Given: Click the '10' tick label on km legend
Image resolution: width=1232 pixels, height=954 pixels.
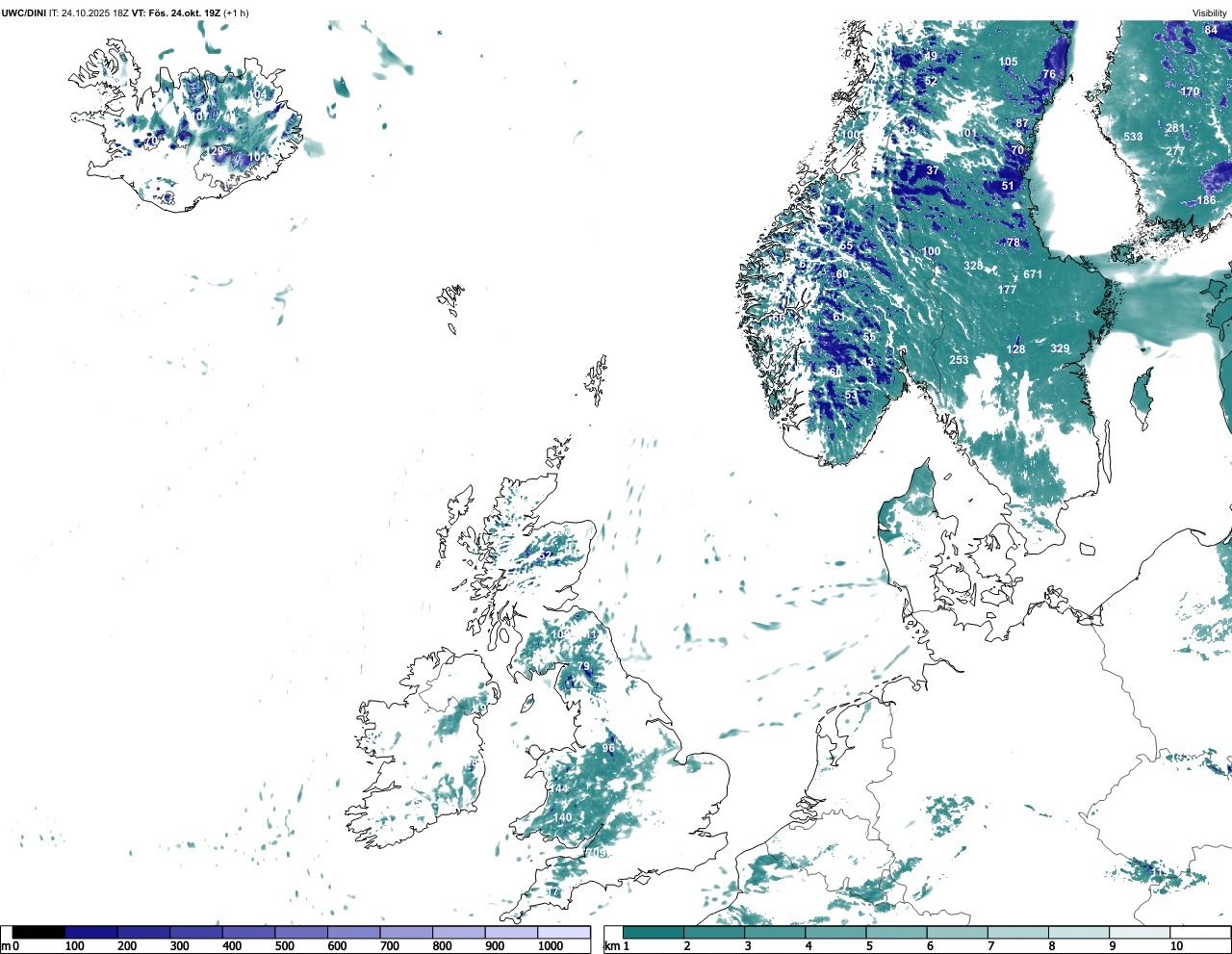Looking at the screenshot, I should (x=1176, y=946).
